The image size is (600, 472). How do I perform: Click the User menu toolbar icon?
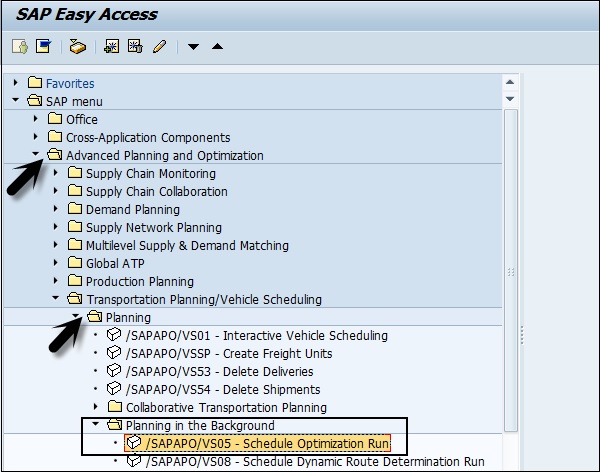(x=20, y=47)
